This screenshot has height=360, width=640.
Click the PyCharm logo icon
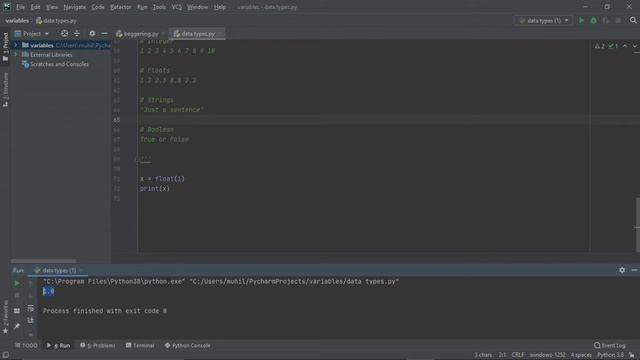[7, 7]
